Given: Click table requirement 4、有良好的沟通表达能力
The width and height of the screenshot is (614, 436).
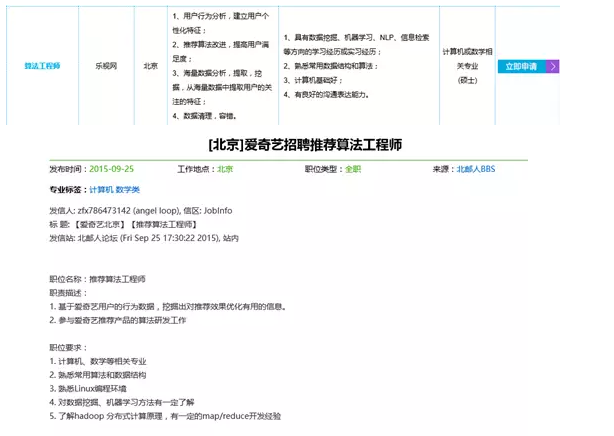Looking at the screenshot, I should pos(326,95).
